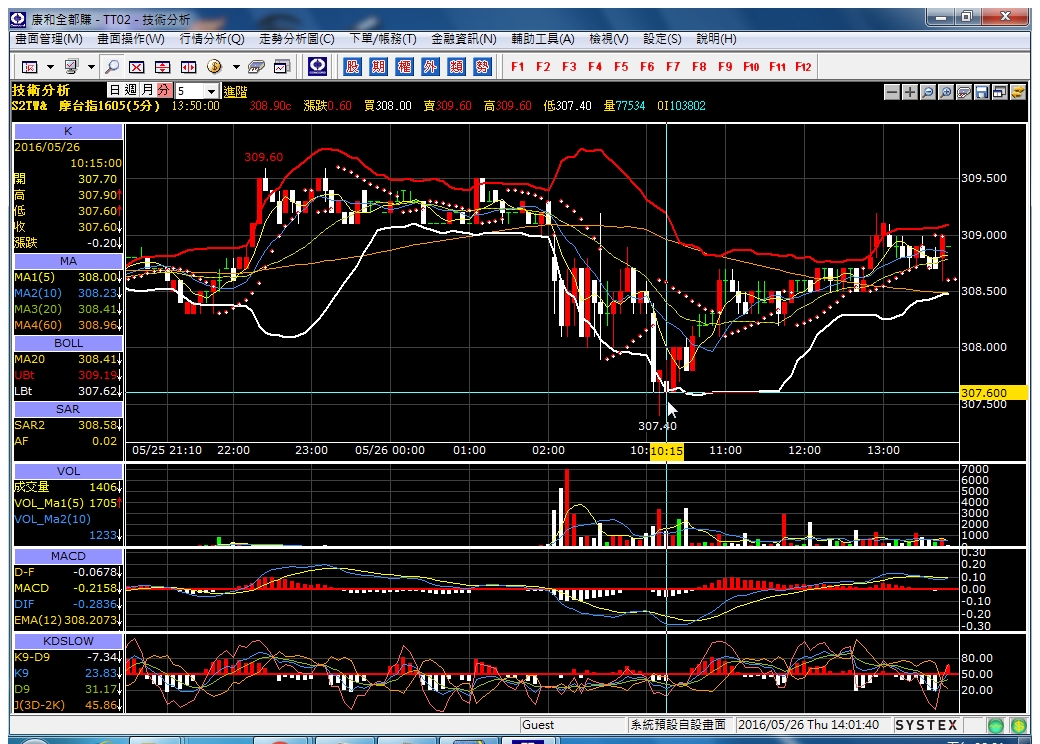
Task: Click the red-chart window layout toolbar icon
Action: (x=30, y=67)
